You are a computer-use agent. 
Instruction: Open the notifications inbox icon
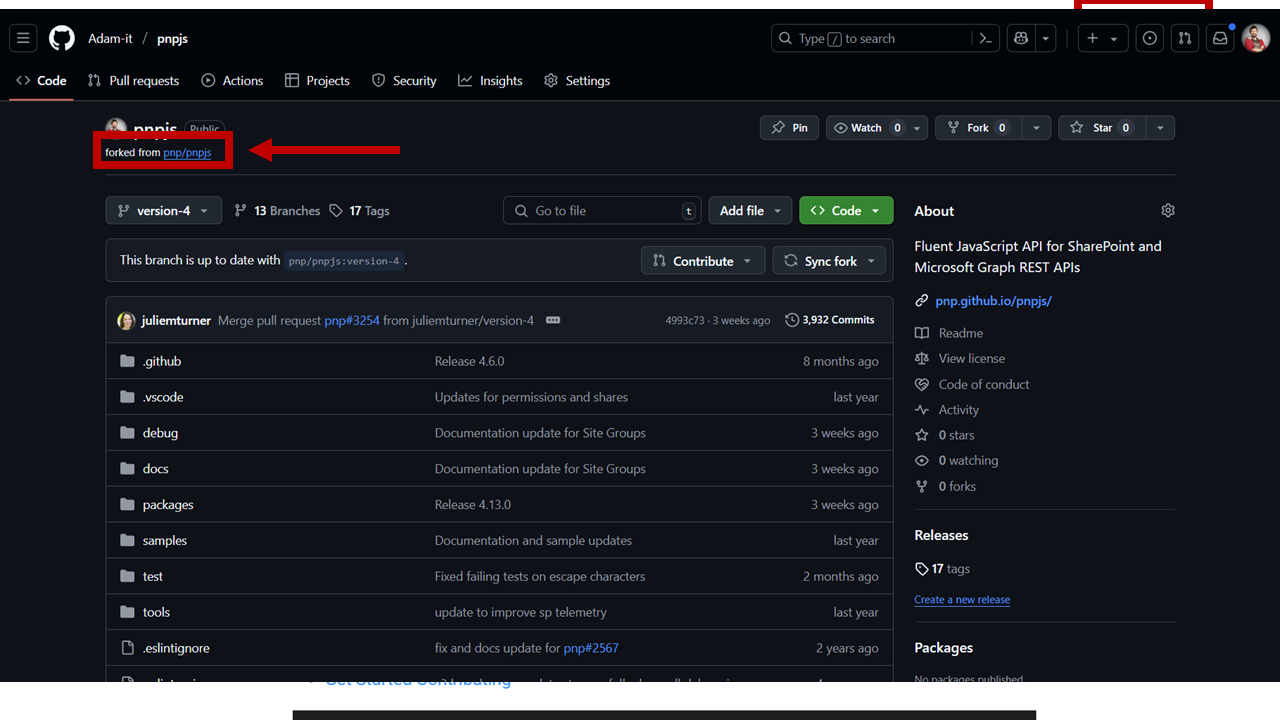(x=1220, y=39)
